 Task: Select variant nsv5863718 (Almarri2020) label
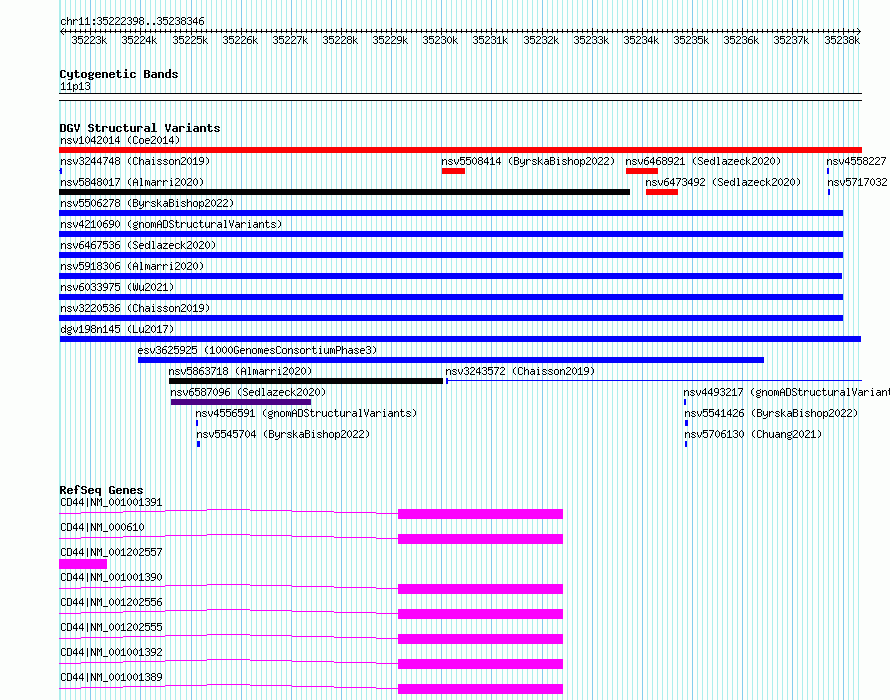[x=240, y=371]
